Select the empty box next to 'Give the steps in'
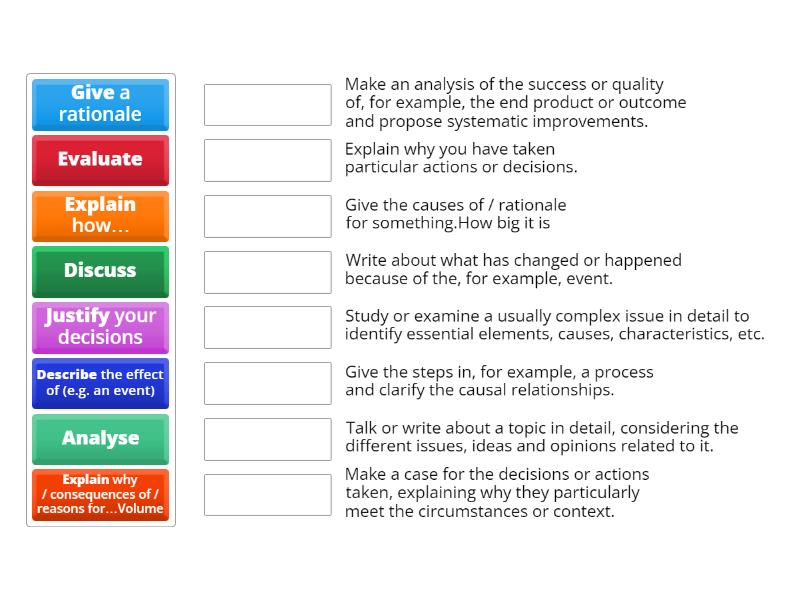The width and height of the screenshot is (800, 600). point(267,383)
